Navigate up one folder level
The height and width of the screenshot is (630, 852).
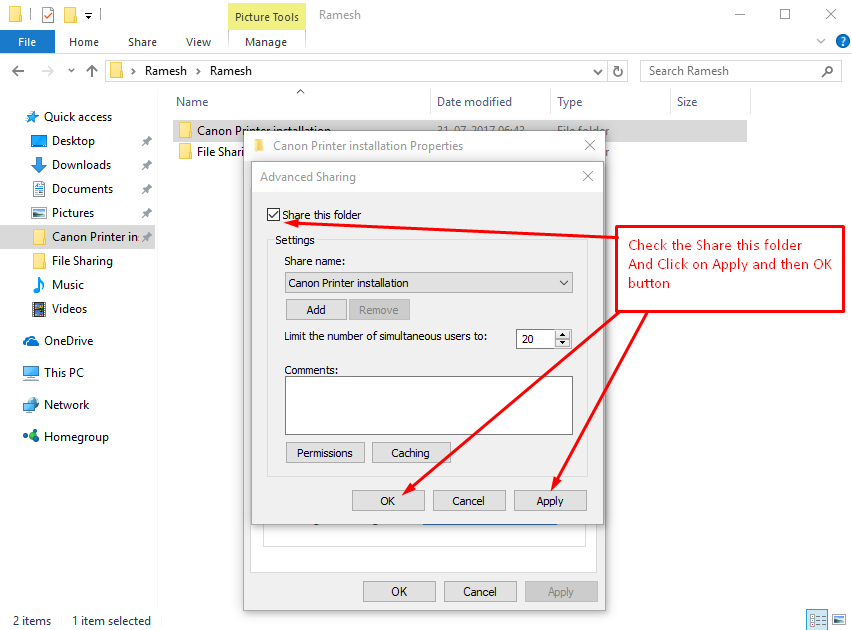92,71
